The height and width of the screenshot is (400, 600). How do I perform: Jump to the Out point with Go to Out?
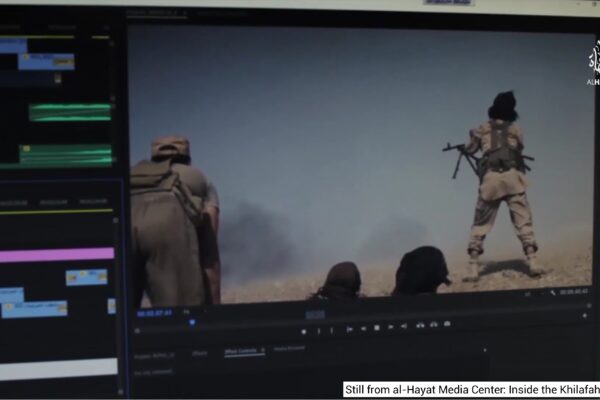pyautogui.click(x=404, y=326)
